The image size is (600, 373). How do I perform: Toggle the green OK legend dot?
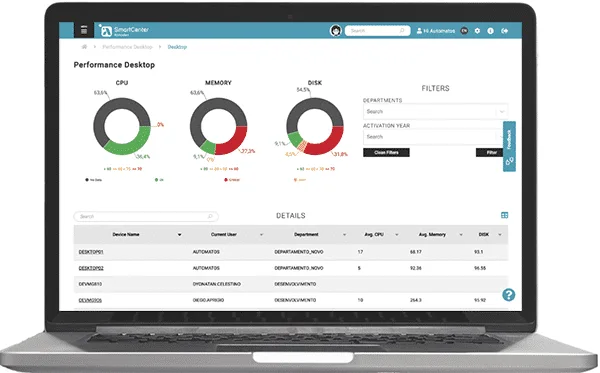point(156,179)
